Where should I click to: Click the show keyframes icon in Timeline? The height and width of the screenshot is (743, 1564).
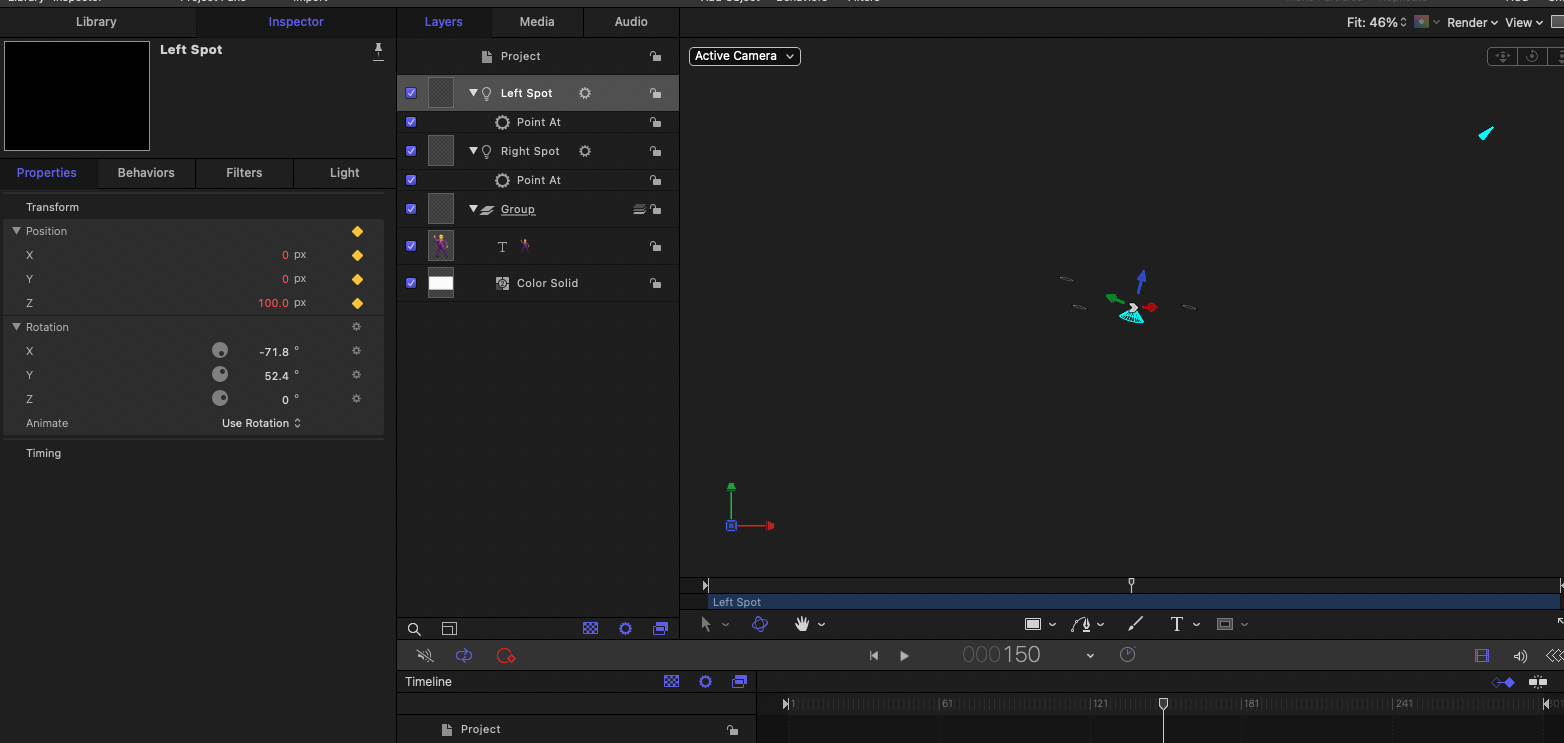1502,682
